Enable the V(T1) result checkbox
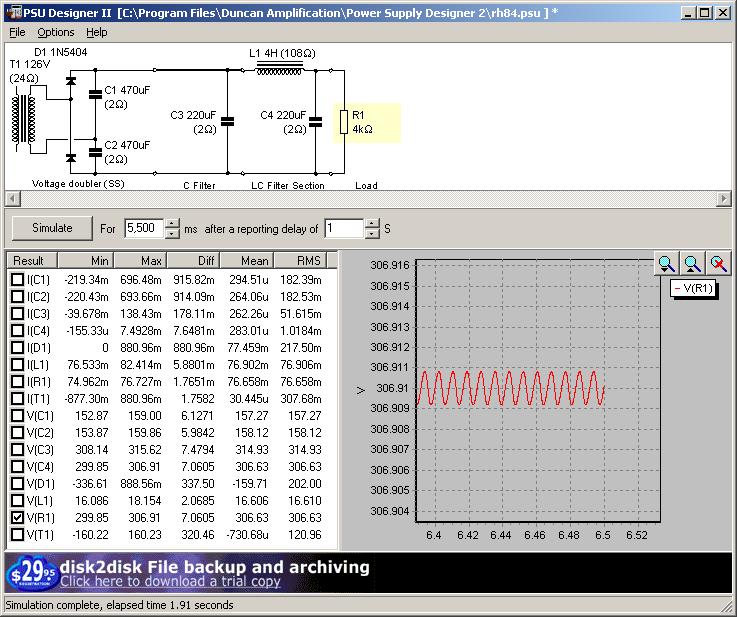Image resolution: width=737 pixels, height=617 pixels. coord(17,534)
